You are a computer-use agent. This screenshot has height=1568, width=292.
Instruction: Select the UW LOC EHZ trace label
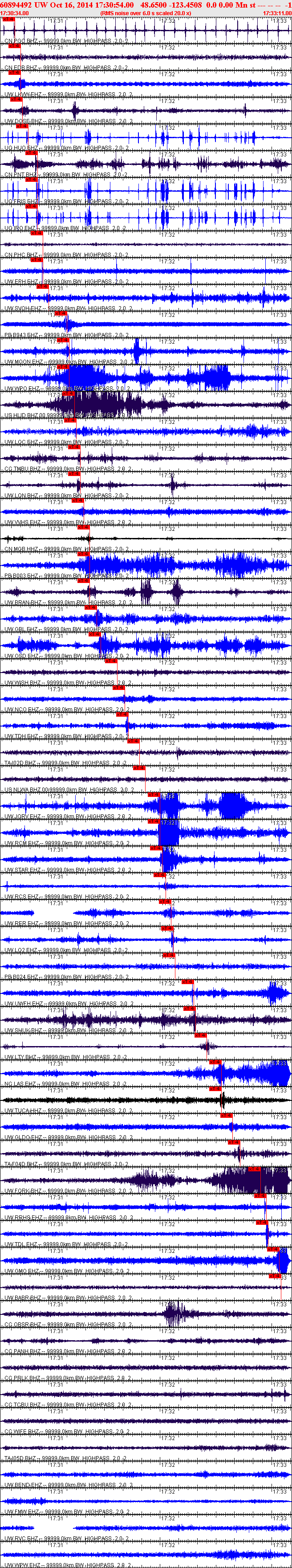(x=67, y=443)
